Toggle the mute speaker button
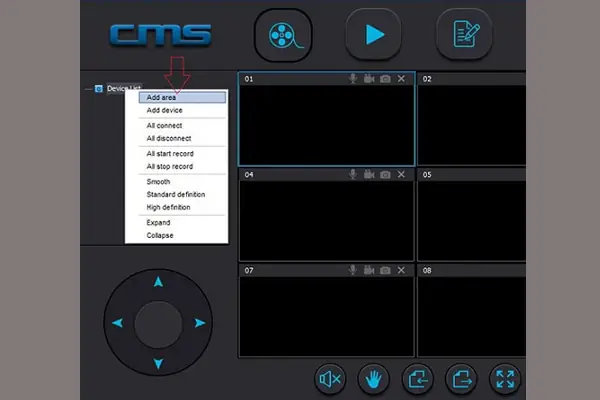600x400 pixels. click(x=330, y=379)
